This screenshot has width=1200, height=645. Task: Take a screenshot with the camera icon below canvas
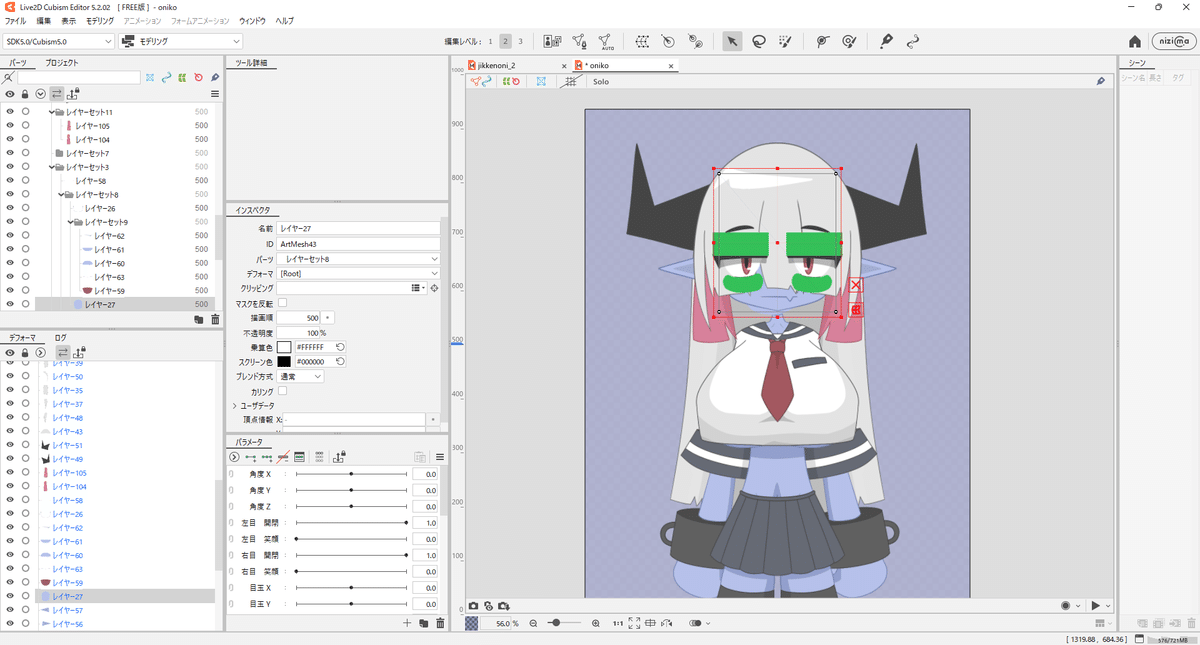(x=473, y=605)
